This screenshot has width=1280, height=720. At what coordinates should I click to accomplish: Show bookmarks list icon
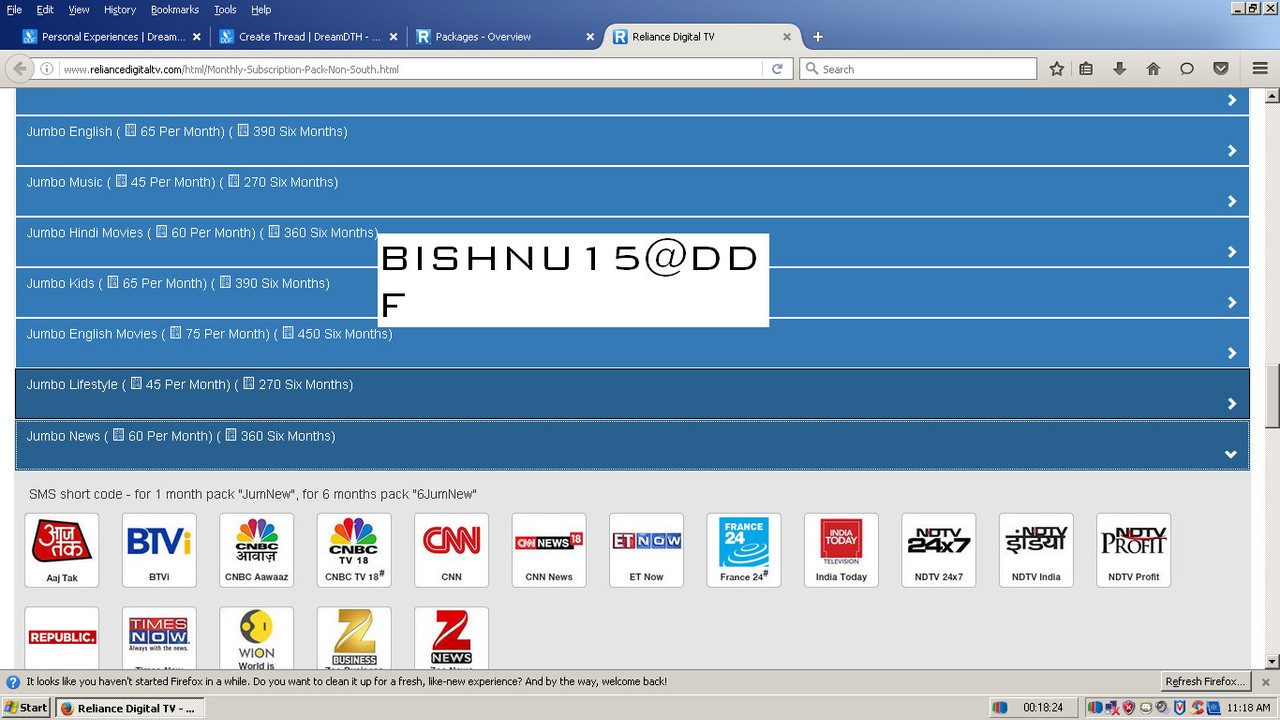(1086, 69)
